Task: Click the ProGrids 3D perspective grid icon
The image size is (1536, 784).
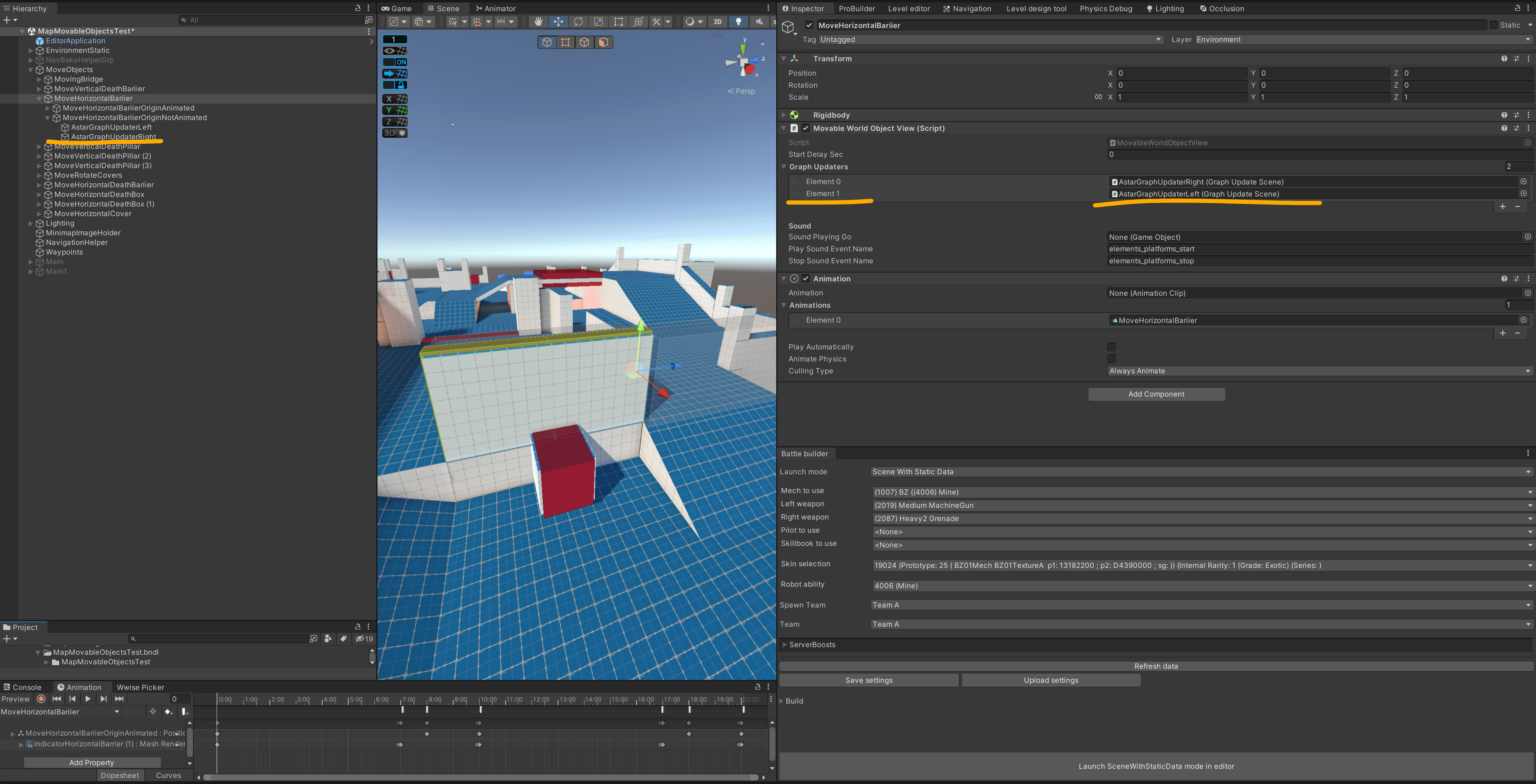Action: click(395, 133)
